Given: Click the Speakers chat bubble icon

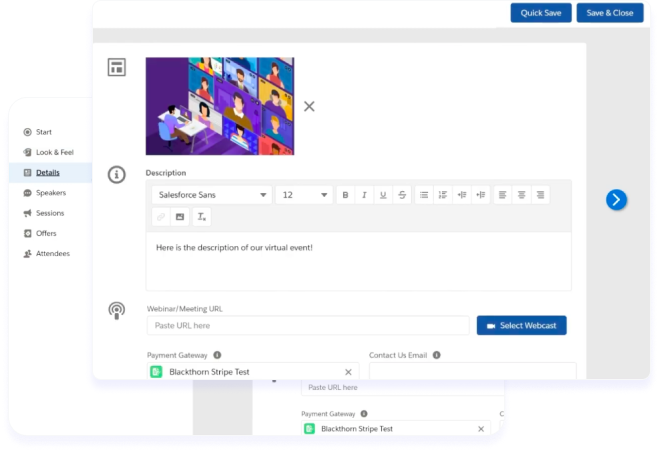Looking at the screenshot, I should point(27,193).
